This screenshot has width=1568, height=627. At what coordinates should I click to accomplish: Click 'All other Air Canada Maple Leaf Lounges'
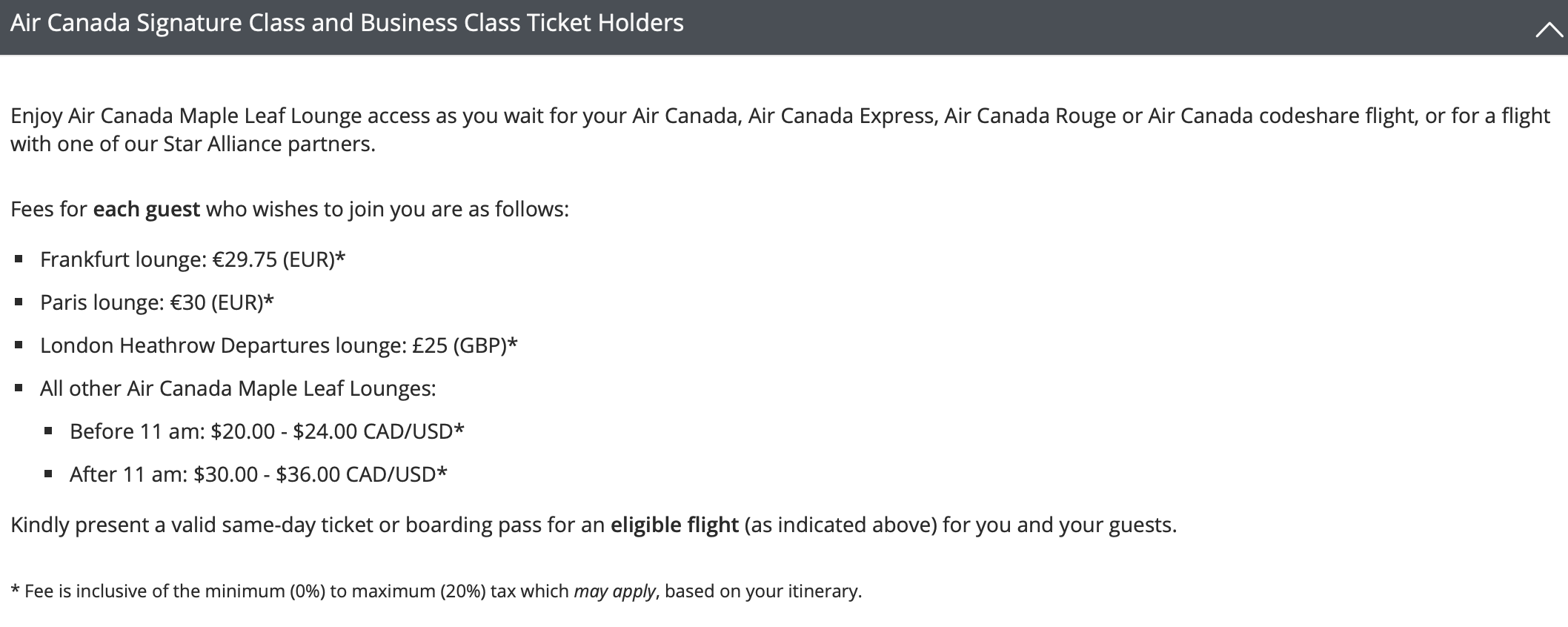click(x=238, y=388)
